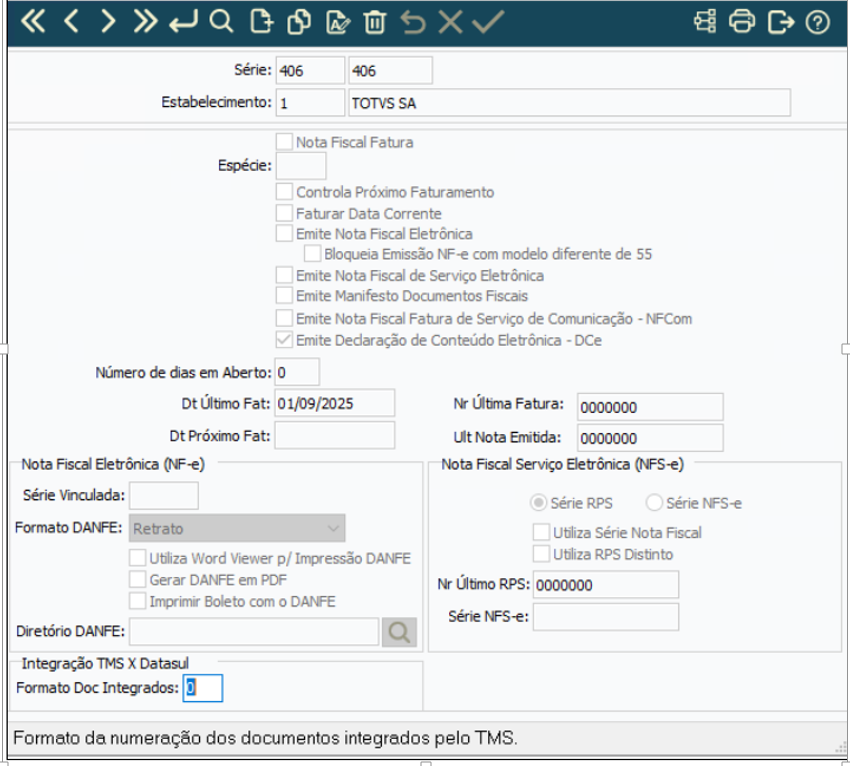Expand the Formato DANFE dropdown
Screen dimensions: 850x766
(x=237, y=528)
